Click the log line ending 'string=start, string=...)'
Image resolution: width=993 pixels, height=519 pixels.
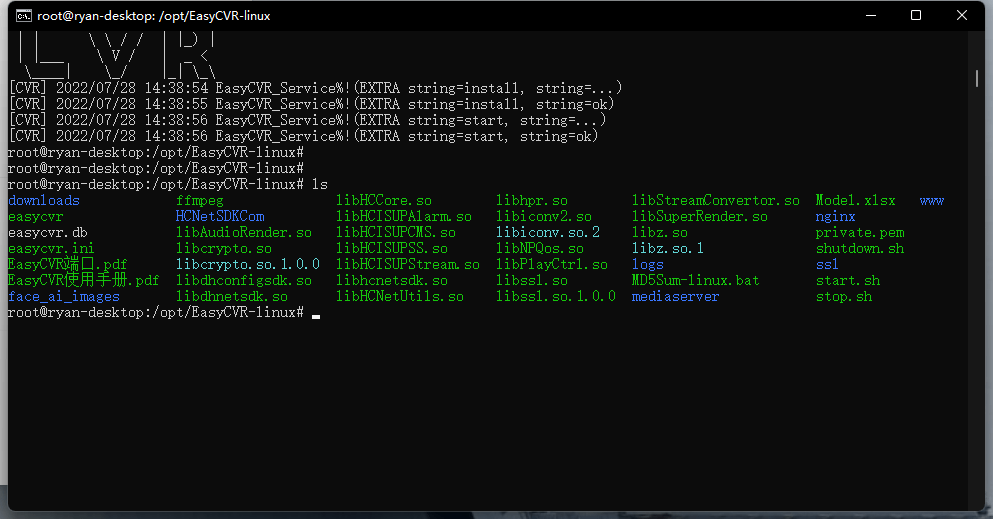(307, 120)
